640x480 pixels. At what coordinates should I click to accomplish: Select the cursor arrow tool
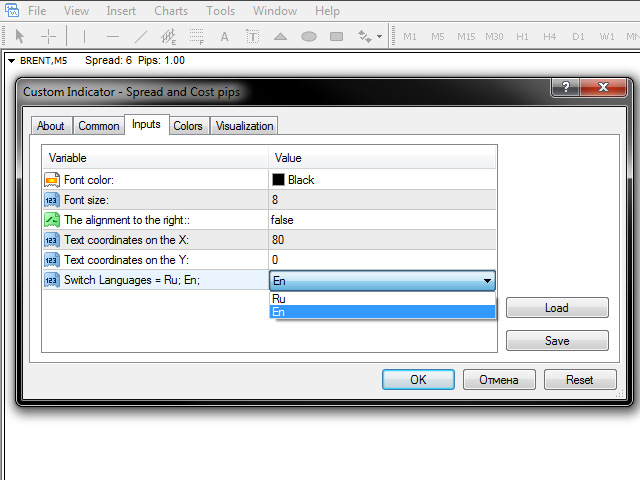(19, 37)
